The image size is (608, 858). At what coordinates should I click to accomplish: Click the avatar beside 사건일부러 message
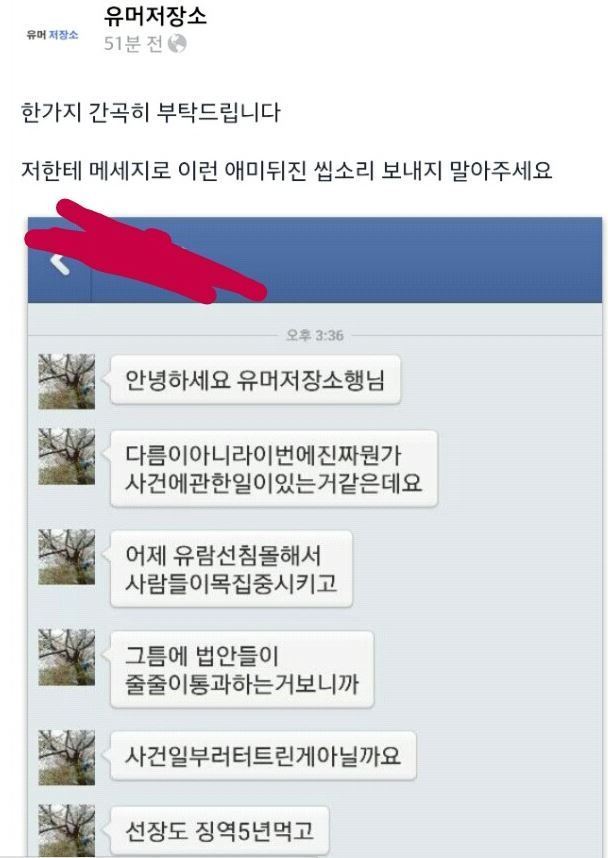(67, 758)
